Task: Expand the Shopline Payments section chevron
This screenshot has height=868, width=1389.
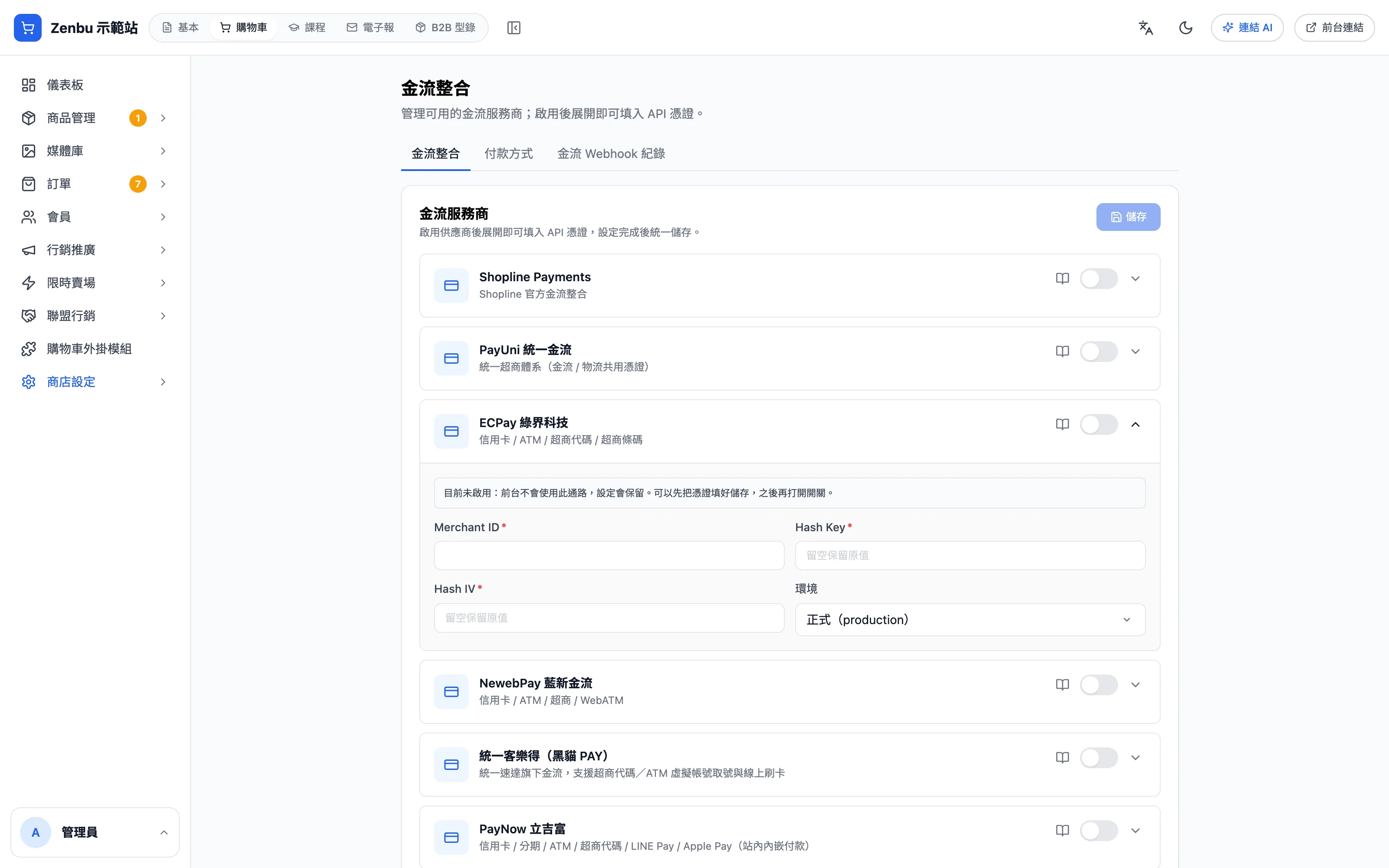Action: [1136, 279]
